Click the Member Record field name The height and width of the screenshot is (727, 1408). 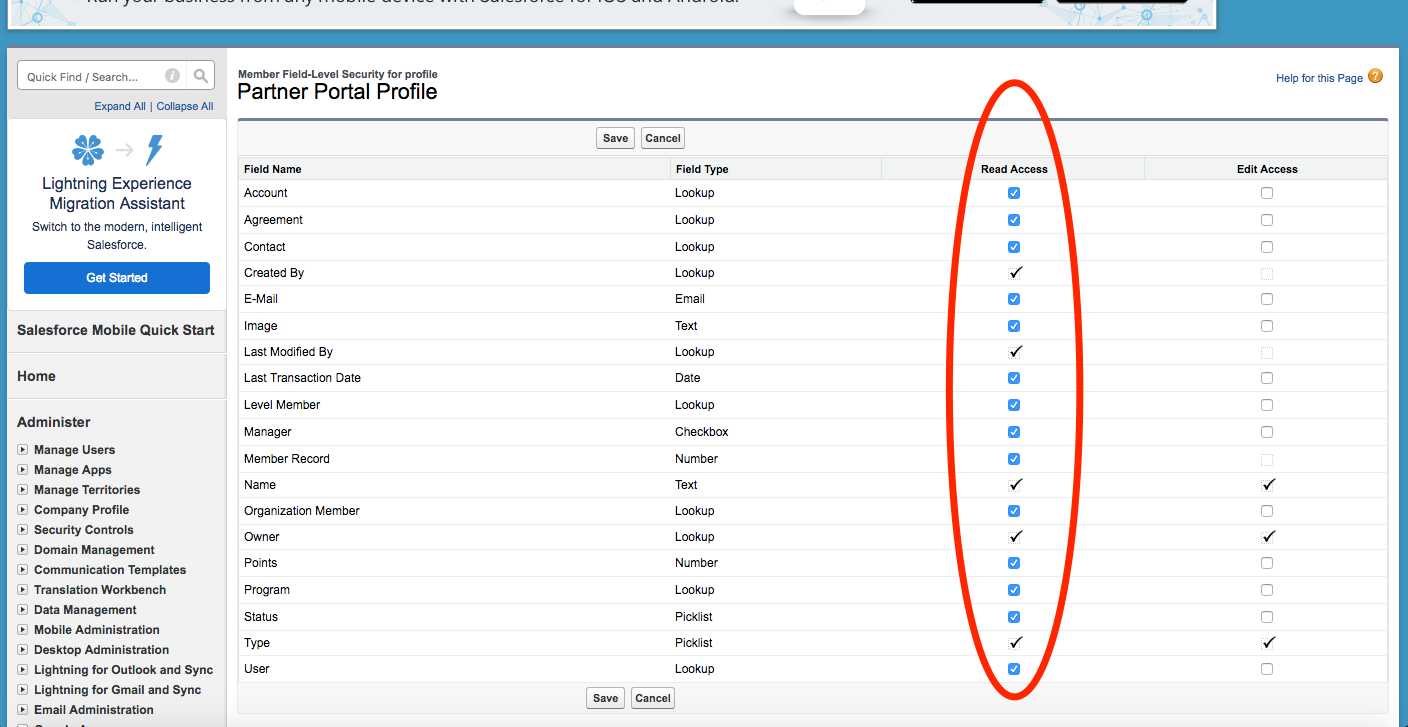click(287, 458)
